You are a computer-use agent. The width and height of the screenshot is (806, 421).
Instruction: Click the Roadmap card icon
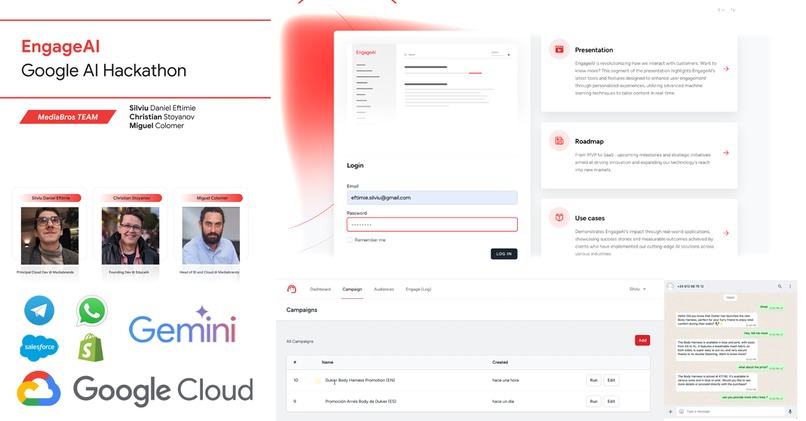point(559,141)
